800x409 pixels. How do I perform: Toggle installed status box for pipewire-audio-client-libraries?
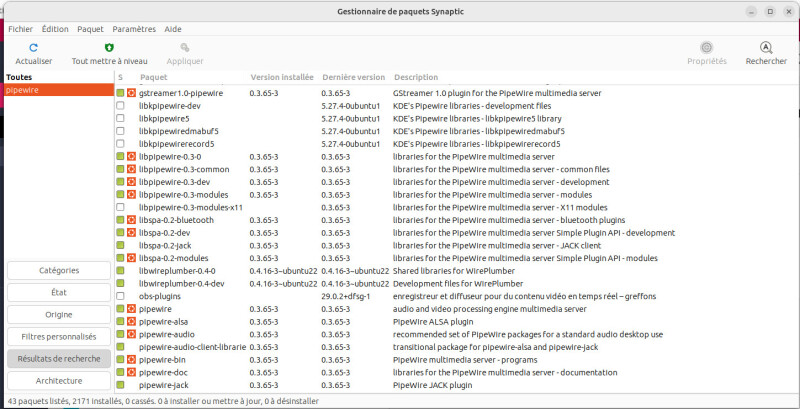tap(120, 347)
